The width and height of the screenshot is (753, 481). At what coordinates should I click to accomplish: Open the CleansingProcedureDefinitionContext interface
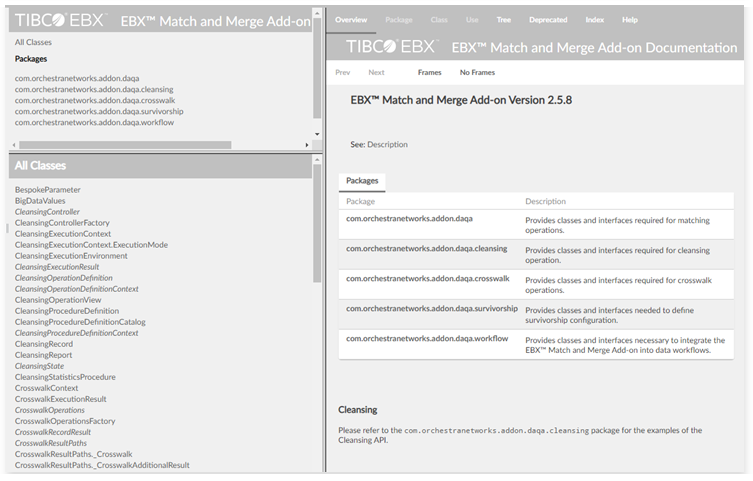point(76,333)
